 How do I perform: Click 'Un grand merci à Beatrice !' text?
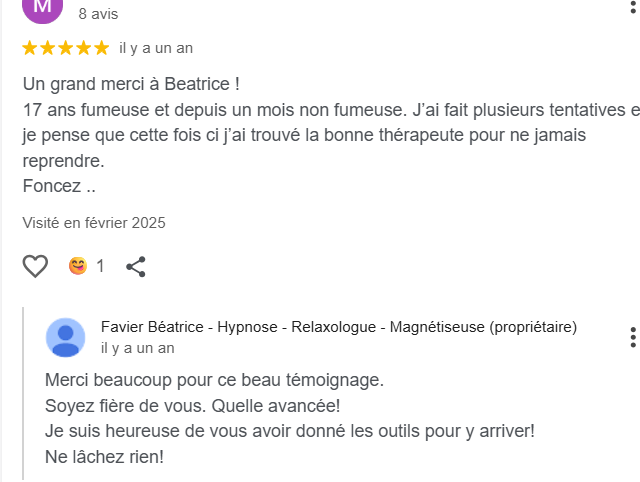click(131, 84)
